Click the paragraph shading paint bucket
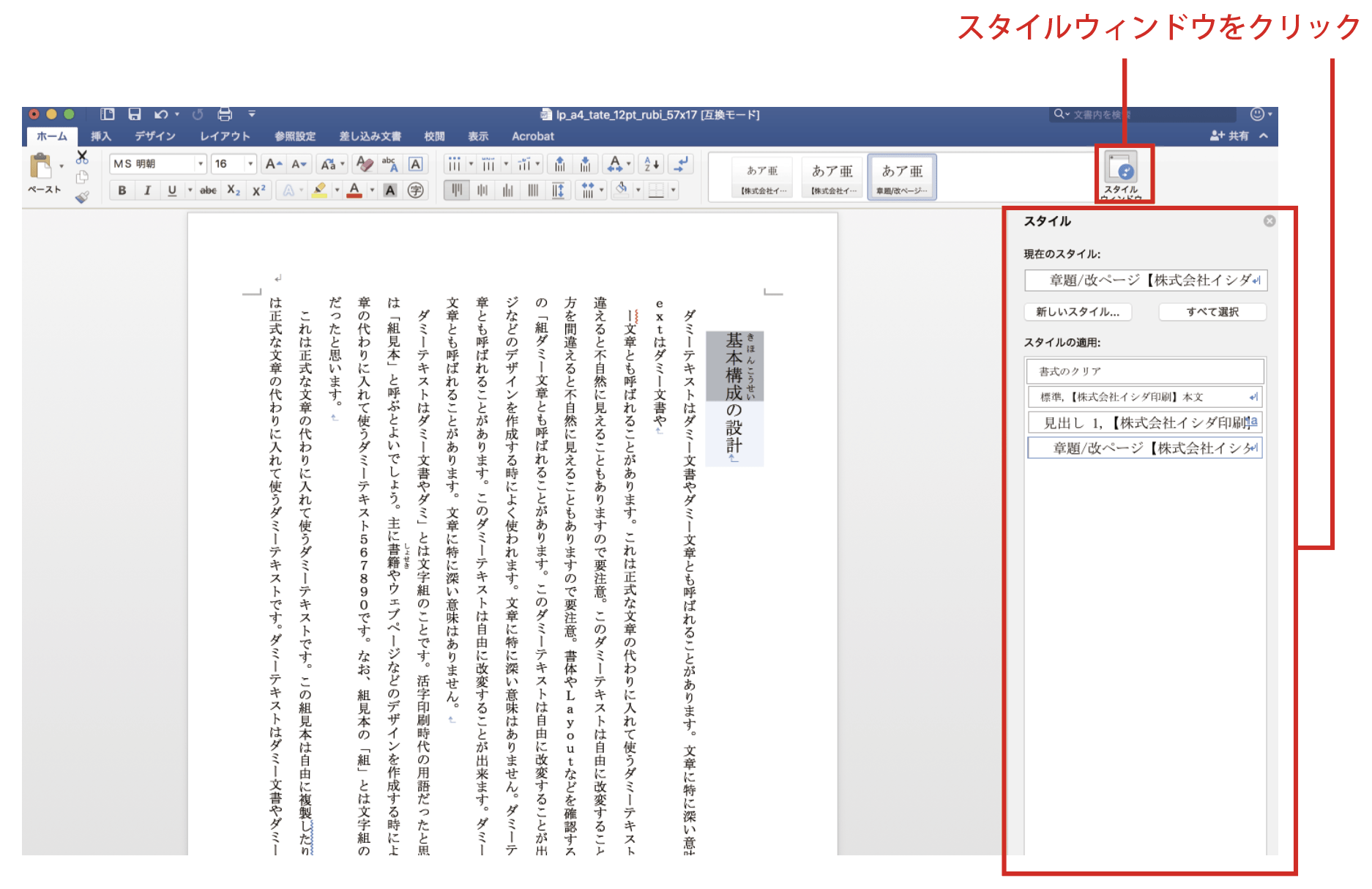This screenshot has height=889, width=1372. pyautogui.click(x=621, y=190)
